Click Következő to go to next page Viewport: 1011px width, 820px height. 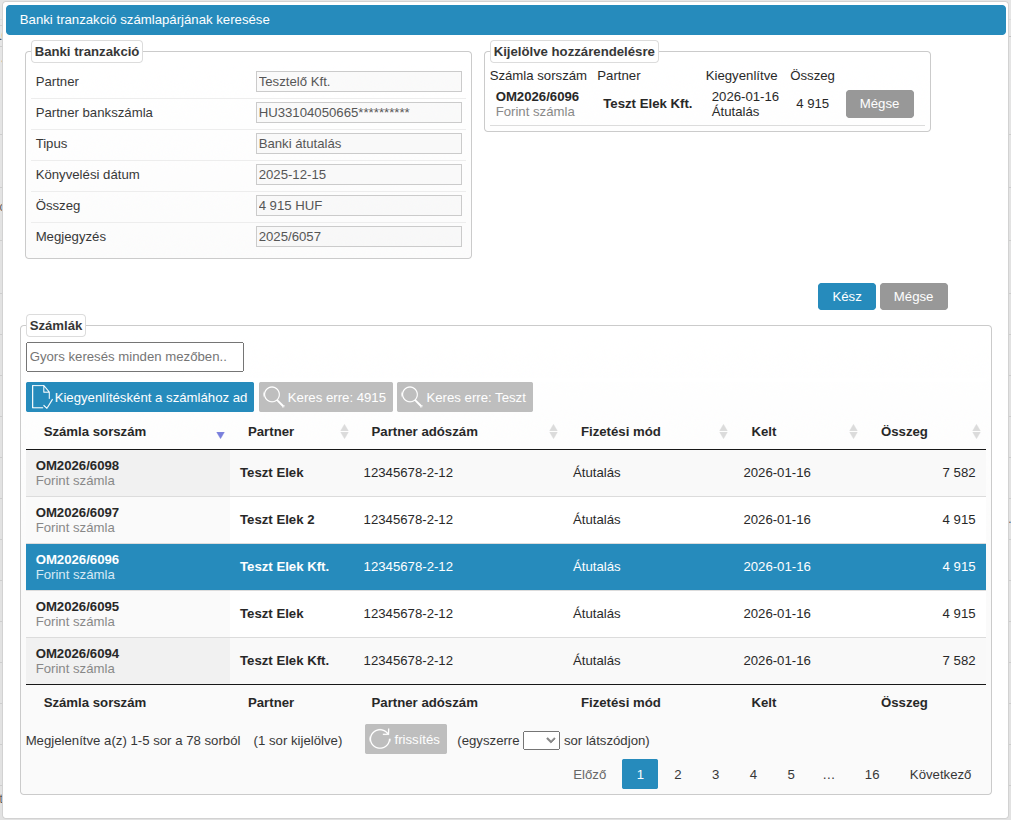coord(940,774)
